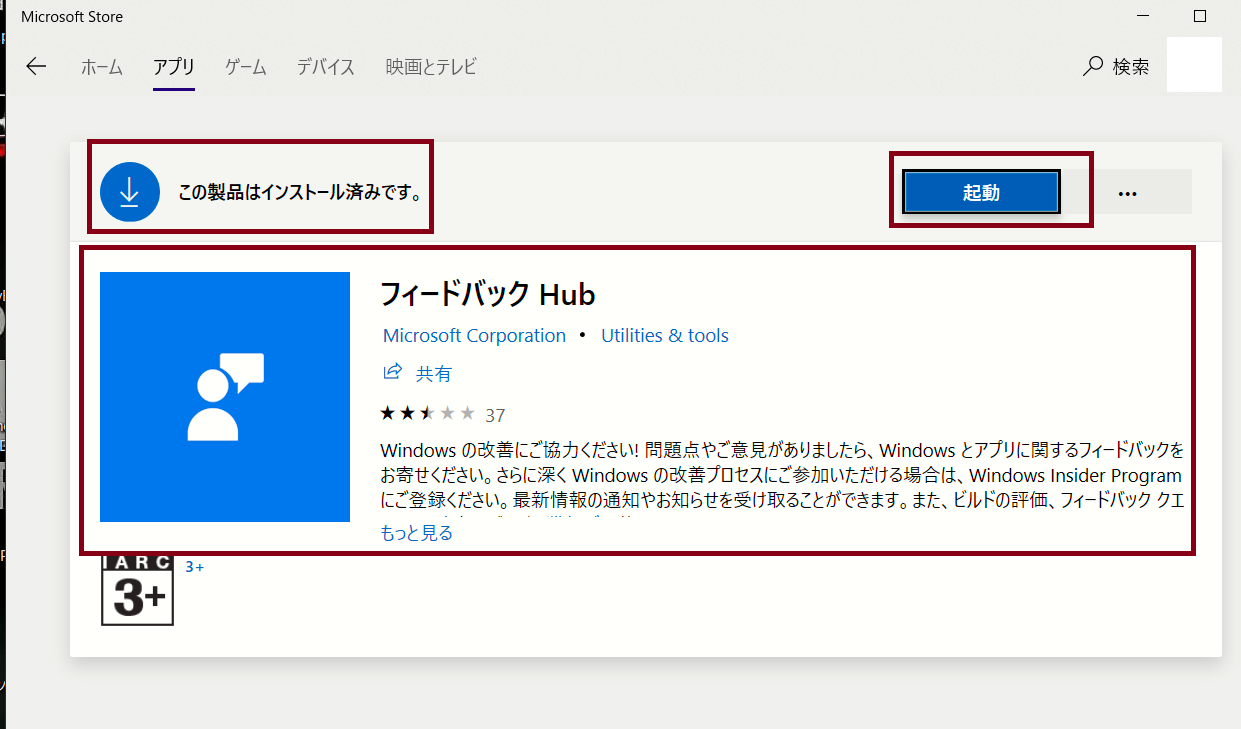The image size is (1241, 729).
Task: Switch to the アプリ tab
Action: (x=173, y=67)
